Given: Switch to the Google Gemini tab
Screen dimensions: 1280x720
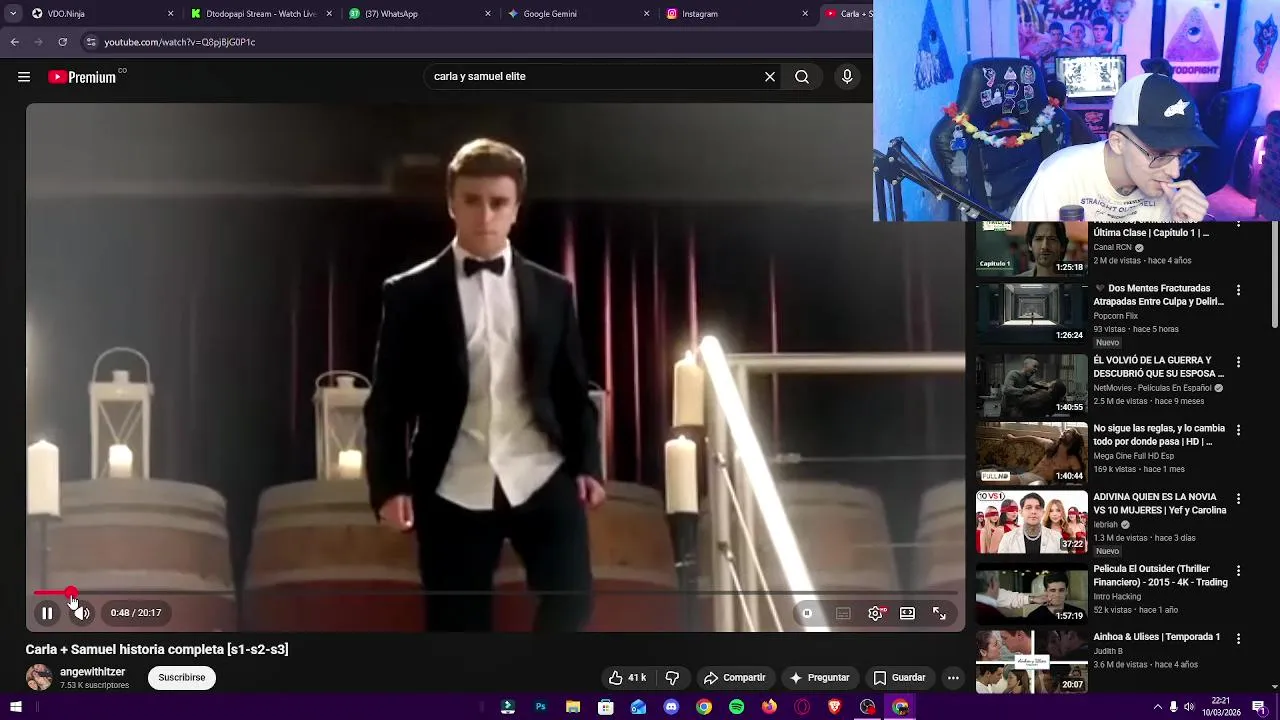Looking at the screenshot, I should pos(577,14).
